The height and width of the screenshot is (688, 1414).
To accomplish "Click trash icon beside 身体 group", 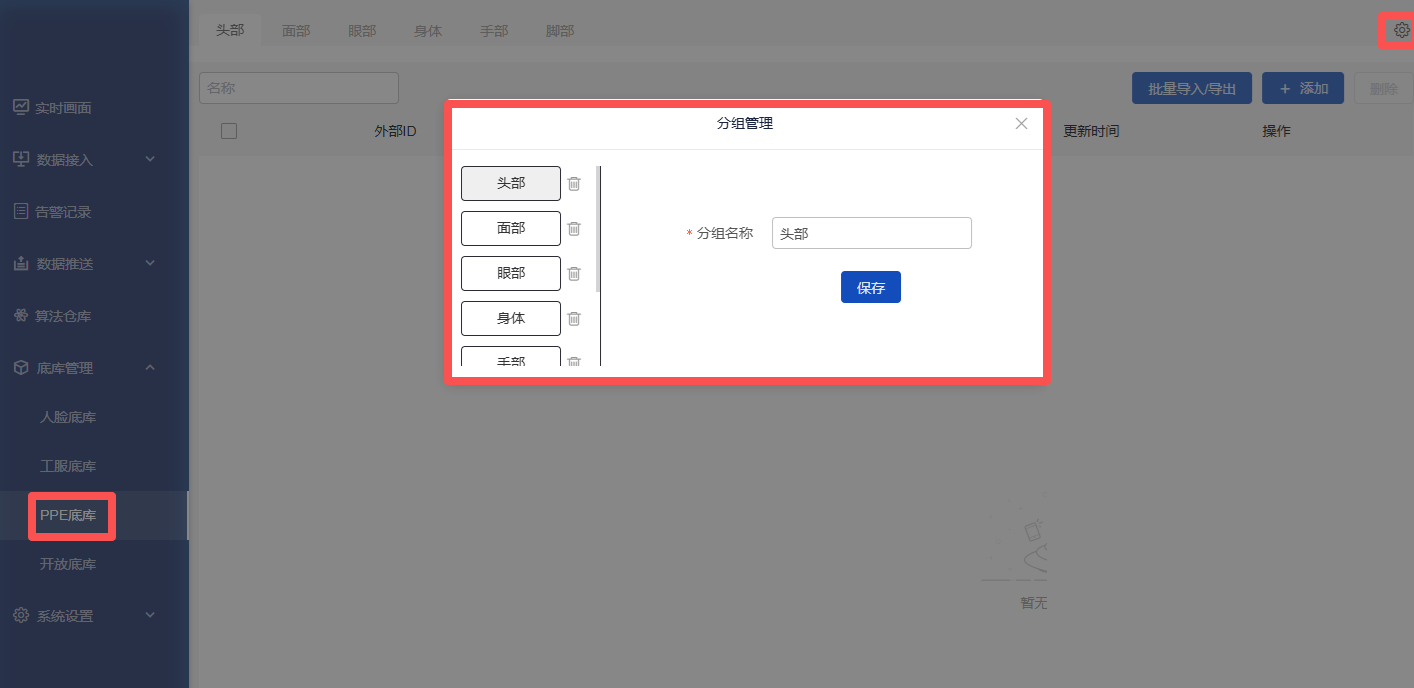I will click(574, 318).
